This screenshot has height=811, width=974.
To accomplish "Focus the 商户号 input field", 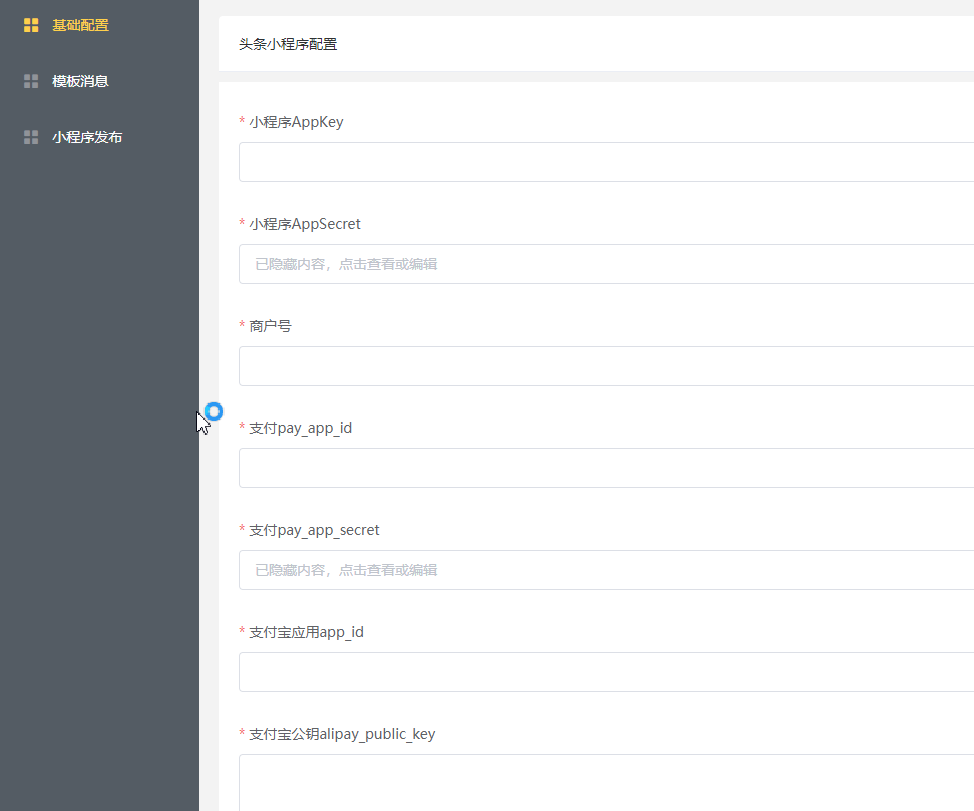I will [606, 366].
